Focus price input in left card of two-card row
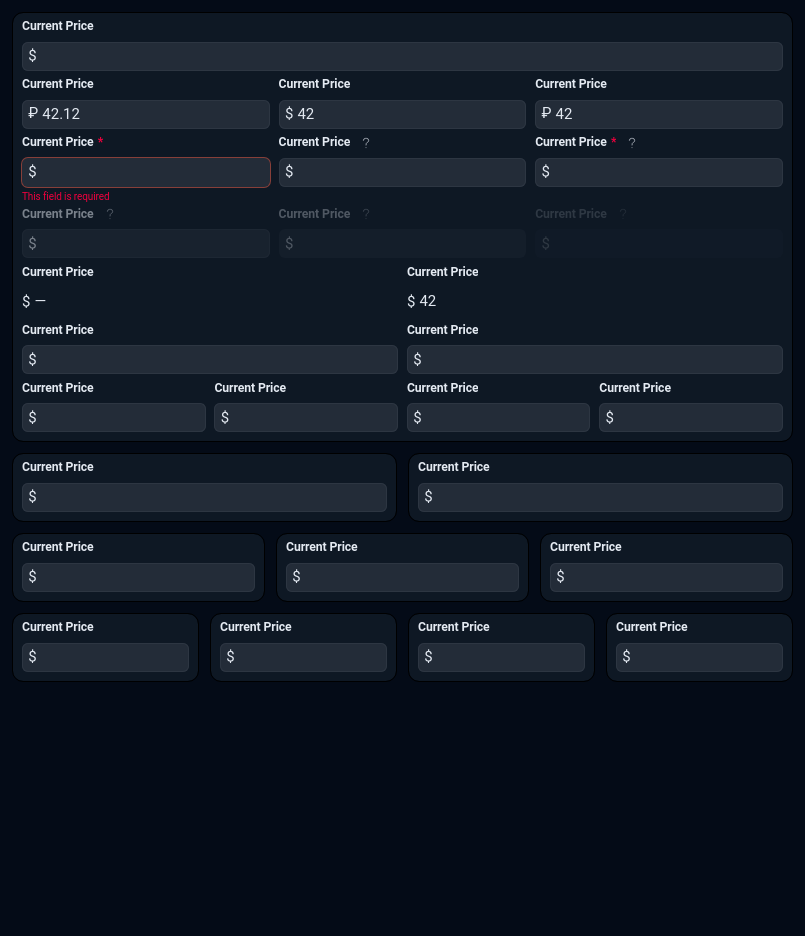The width and height of the screenshot is (805, 936). pyautogui.click(x=204, y=497)
